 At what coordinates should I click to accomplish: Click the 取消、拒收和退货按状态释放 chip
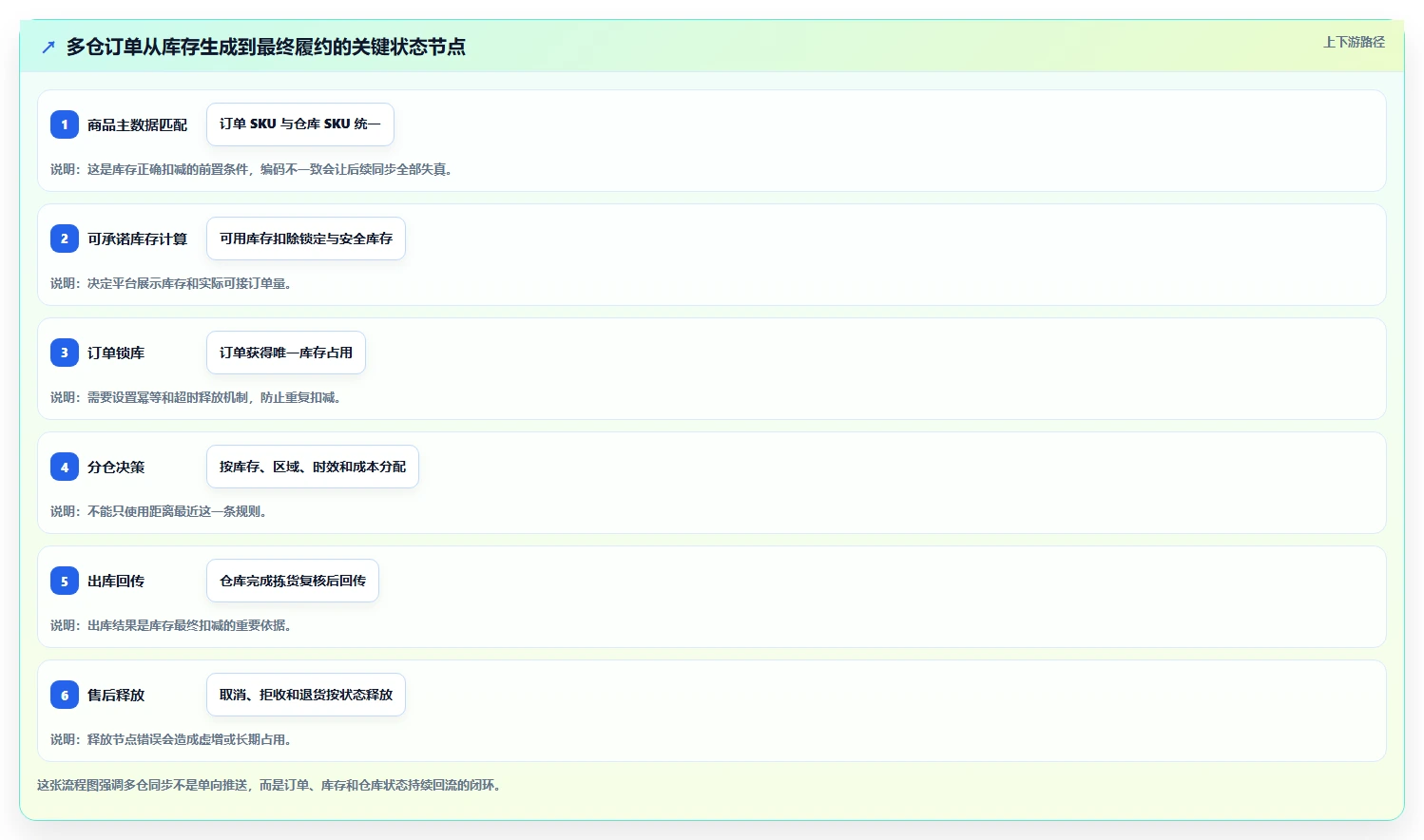[x=306, y=695]
